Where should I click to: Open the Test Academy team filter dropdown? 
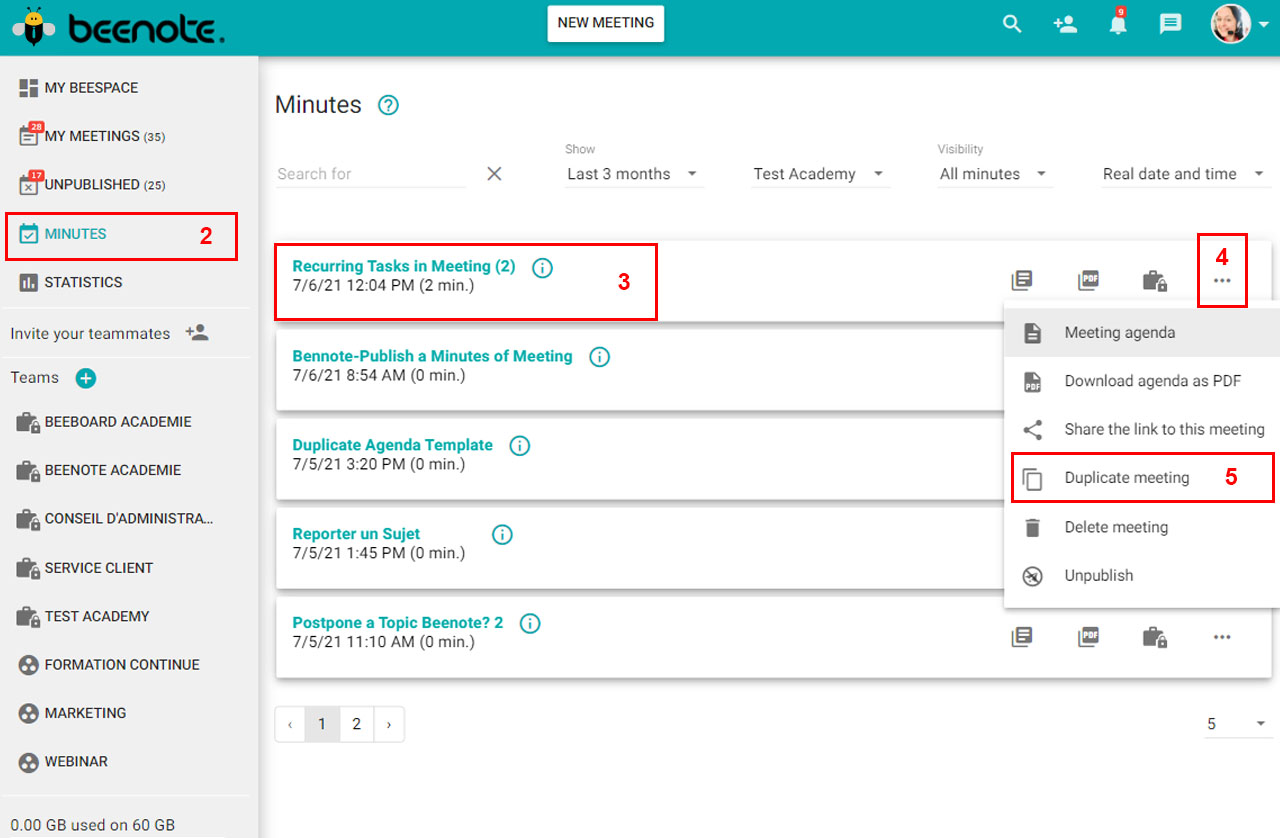pos(820,174)
